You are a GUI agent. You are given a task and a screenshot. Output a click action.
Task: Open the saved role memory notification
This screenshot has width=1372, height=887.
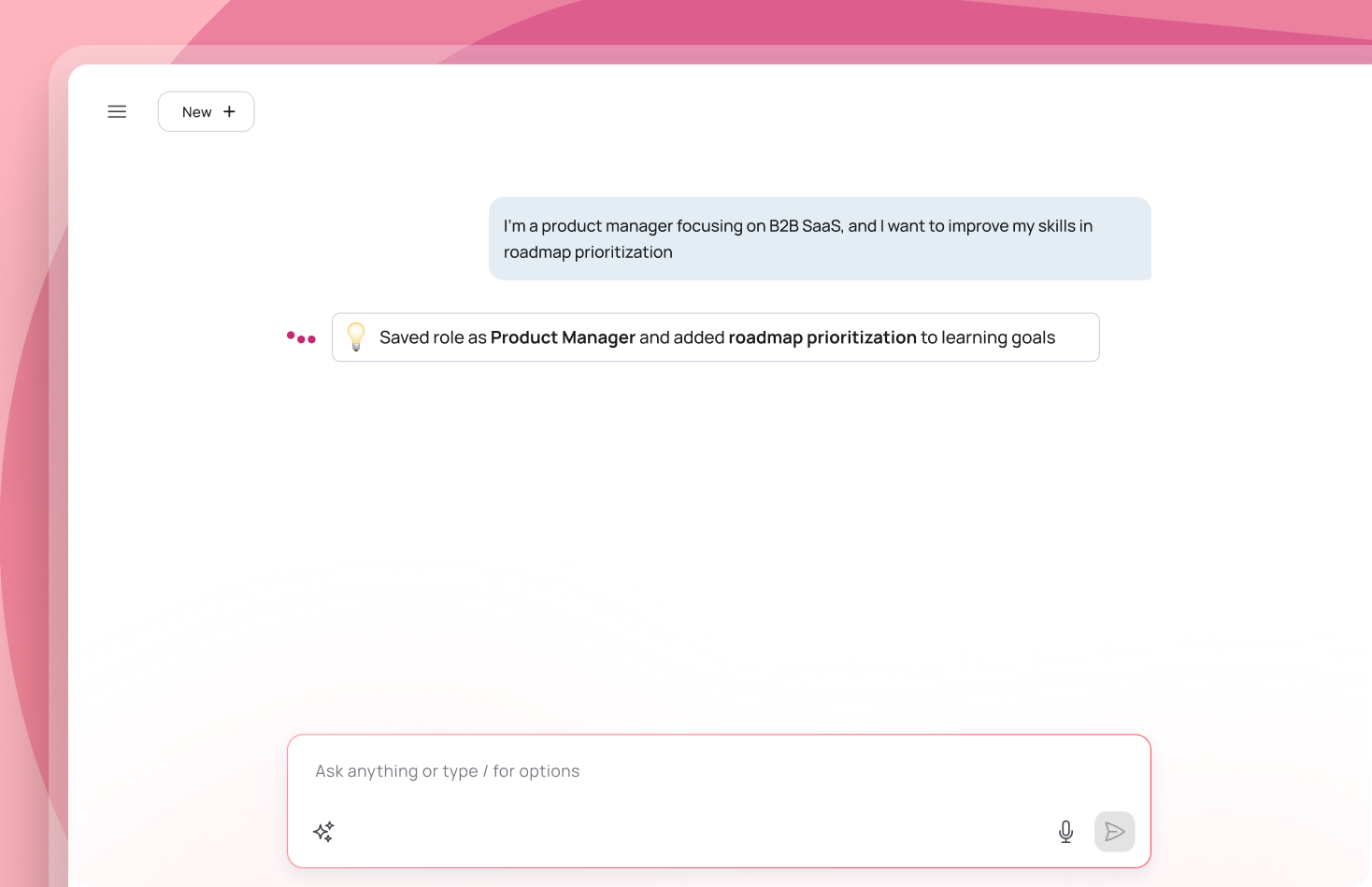(x=715, y=337)
